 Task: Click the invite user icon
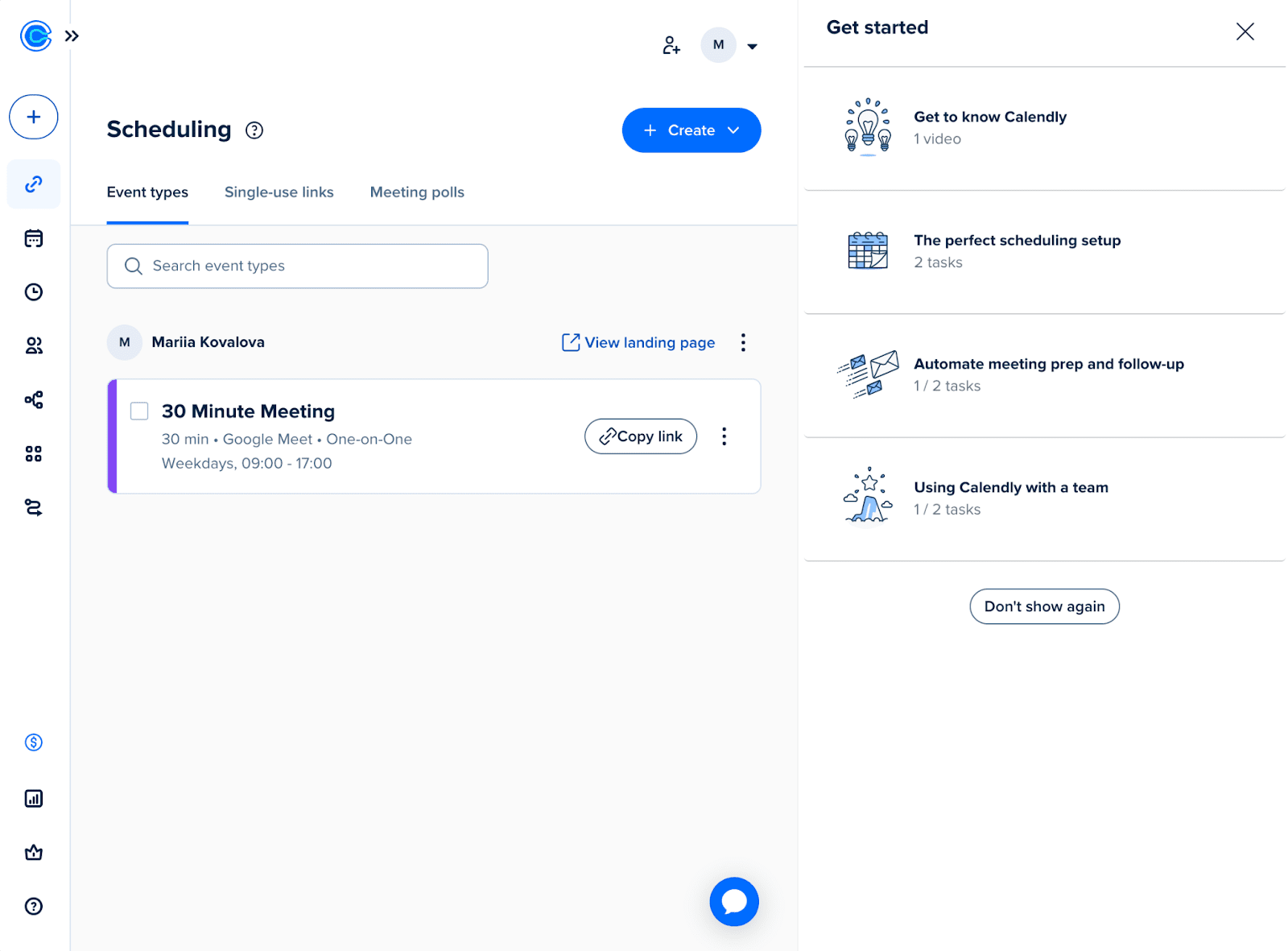[x=671, y=46]
